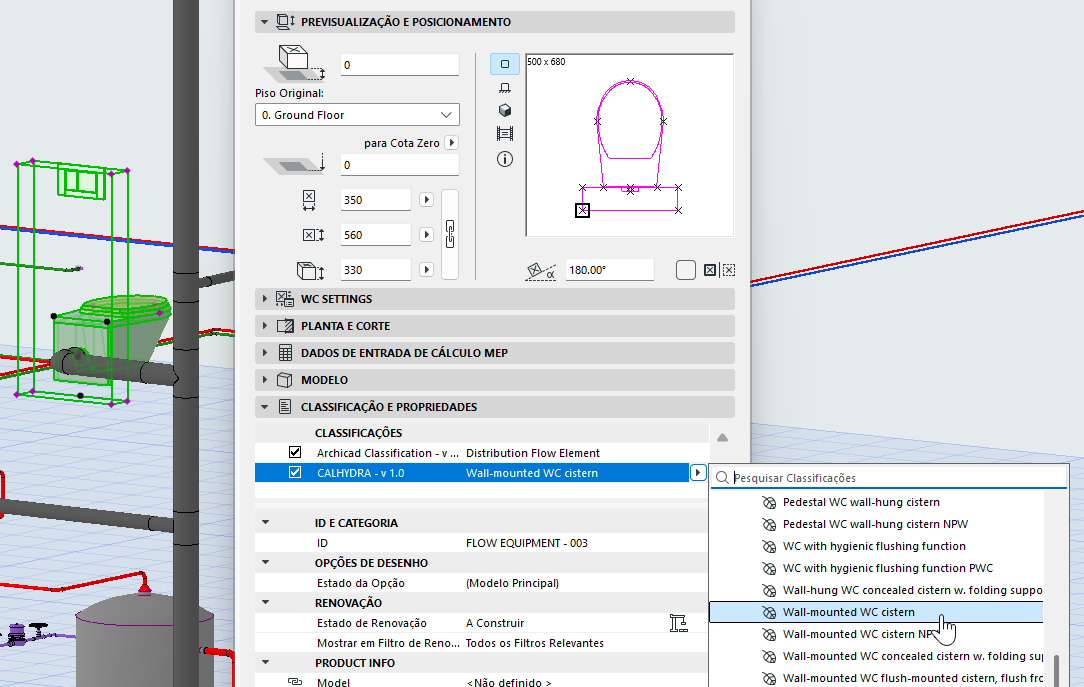The width and height of the screenshot is (1084, 687).
Task: Click the elevation to story icon
Action: [294, 64]
